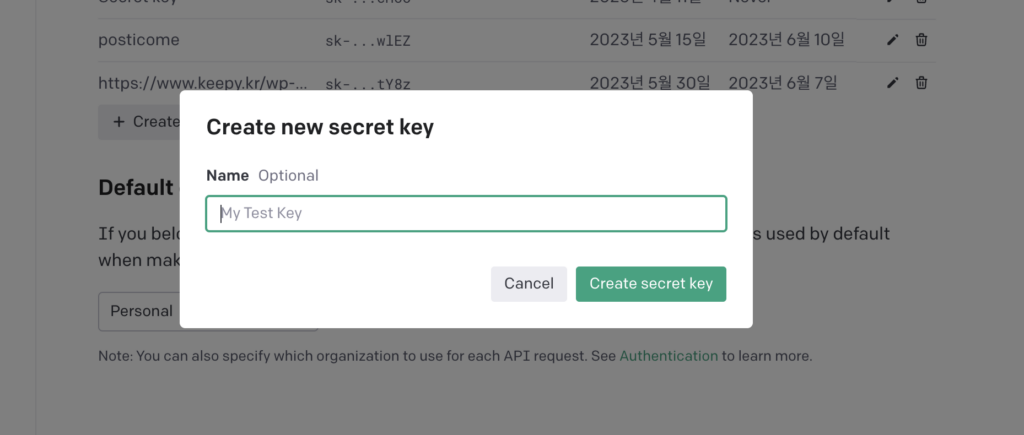Edit the posticome key name with the pencil icon
1024x435 pixels.
893,40
